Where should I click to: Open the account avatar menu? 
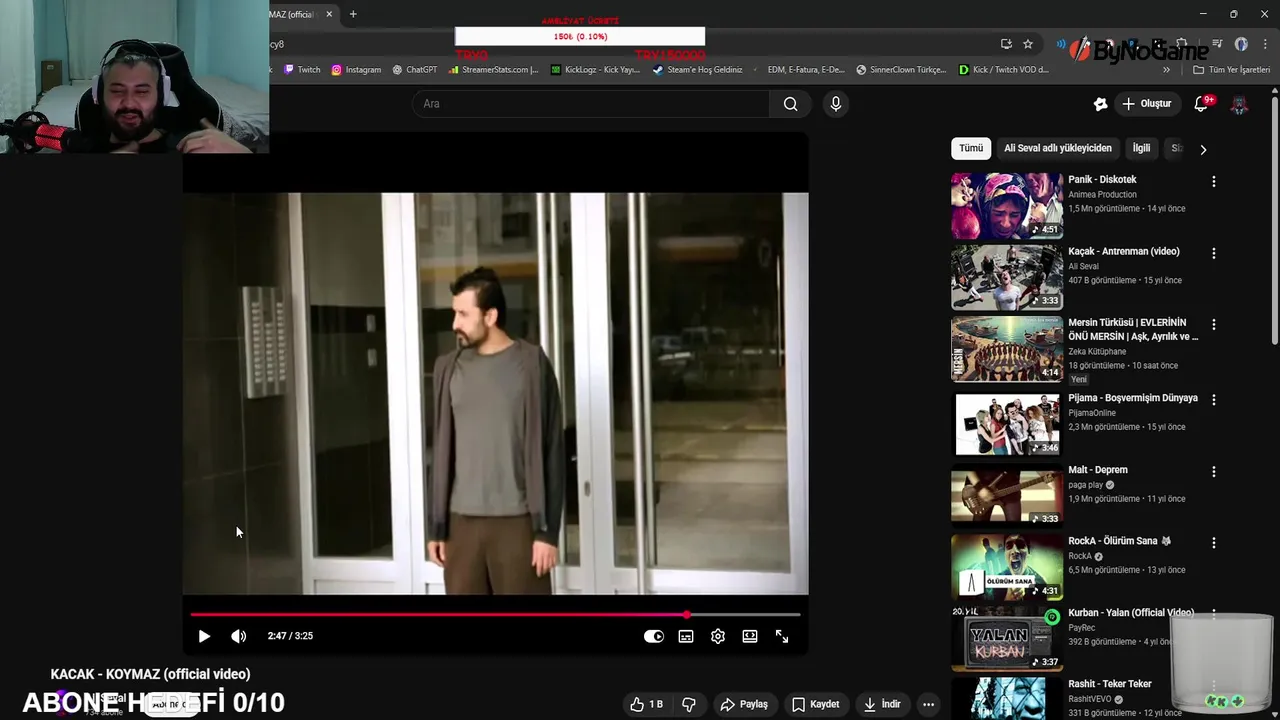coord(1239,104)
